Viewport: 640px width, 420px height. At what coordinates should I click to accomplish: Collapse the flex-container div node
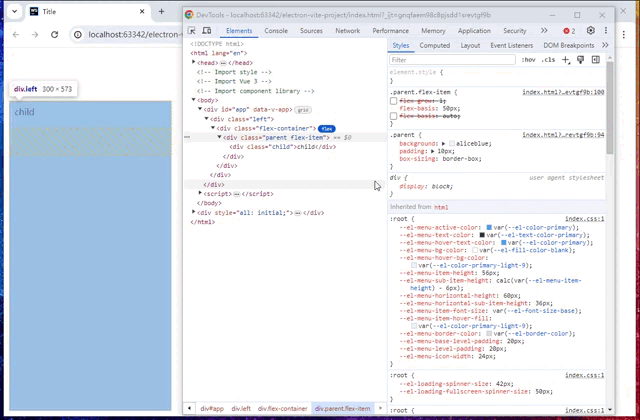pyautogui.click(x=213, y=128)
